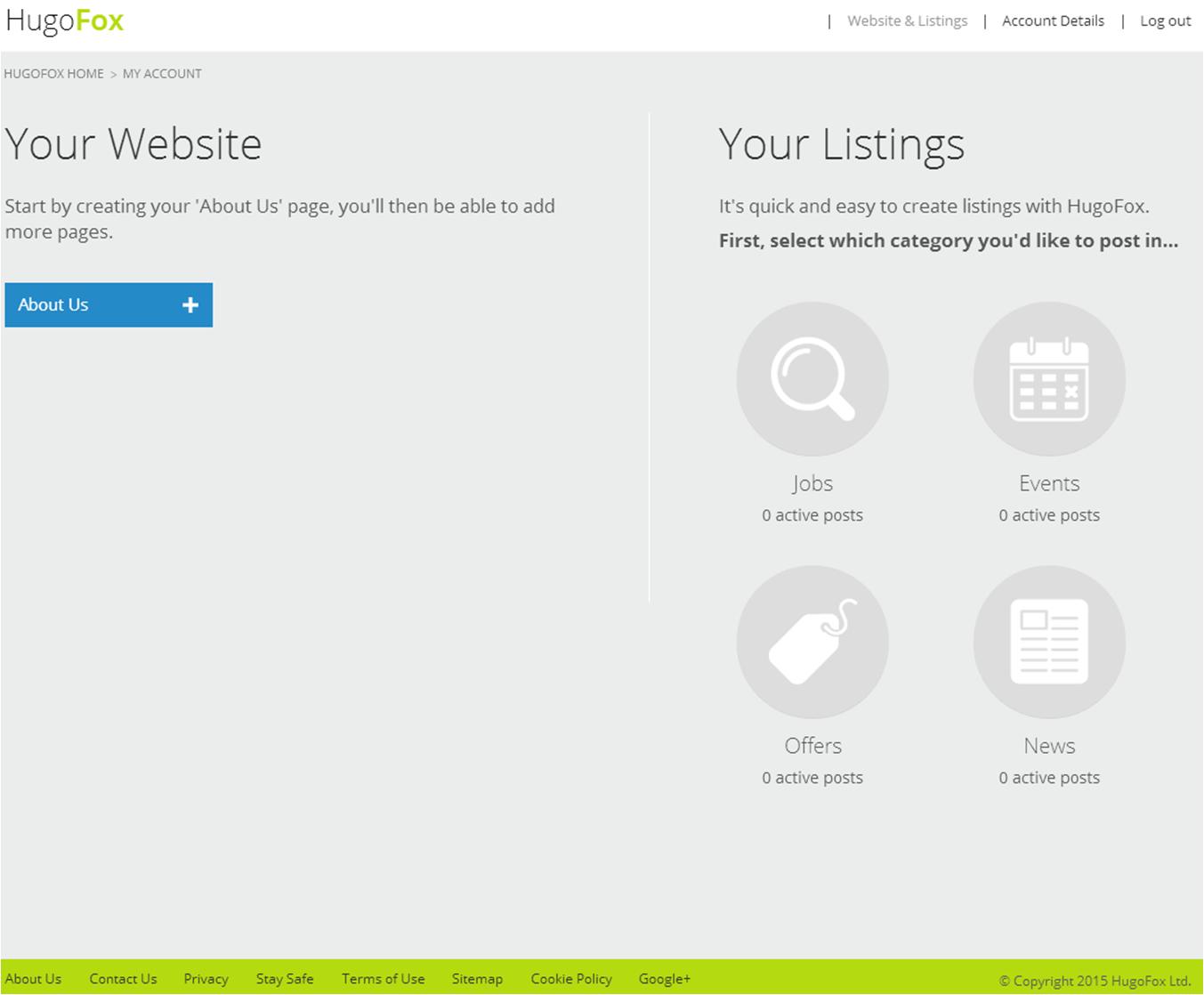1204x995 pixels.
Task: Open the Stay Safe footer link
Action: coord(285,978)
